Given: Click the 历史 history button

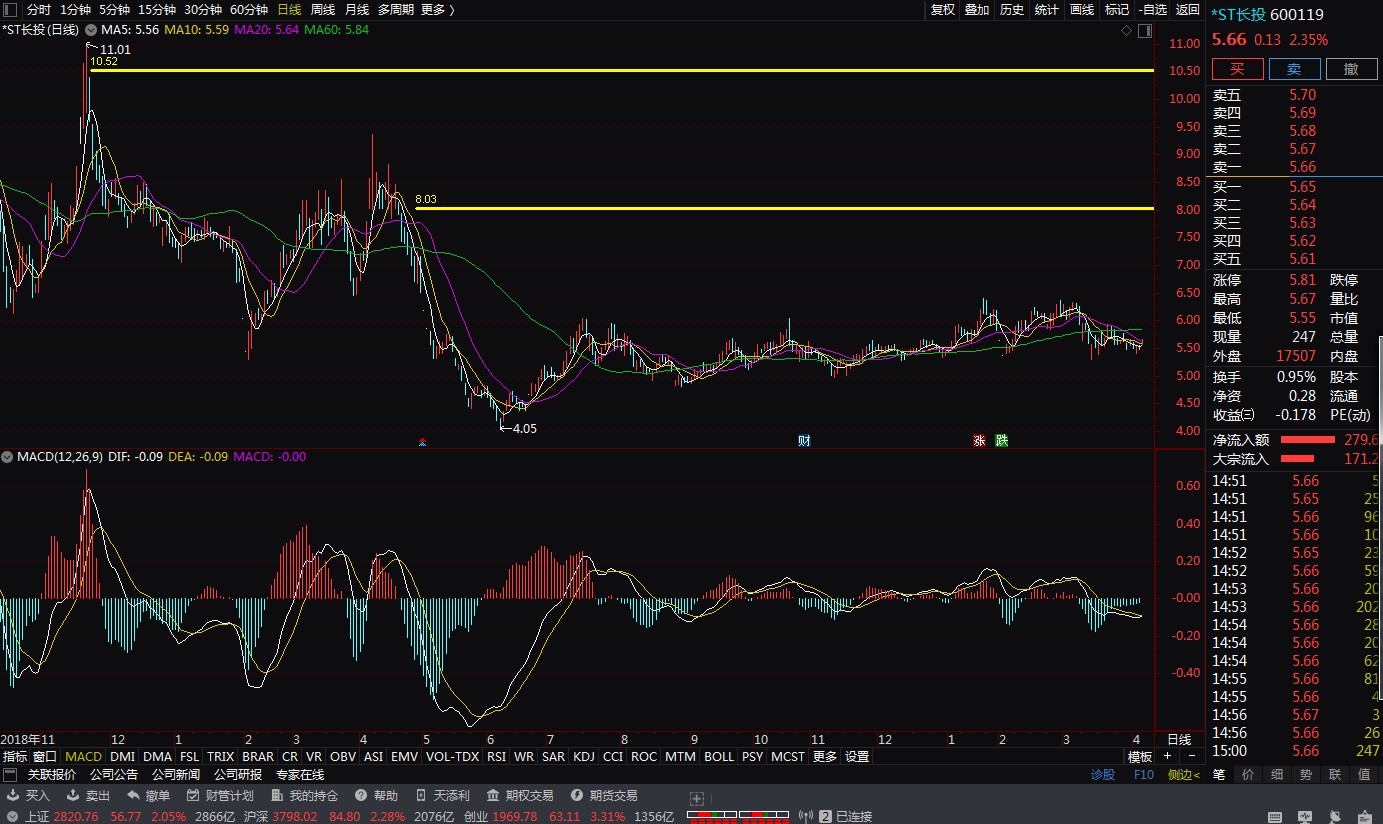Looking at the screenshot, I should [1012, 10].
